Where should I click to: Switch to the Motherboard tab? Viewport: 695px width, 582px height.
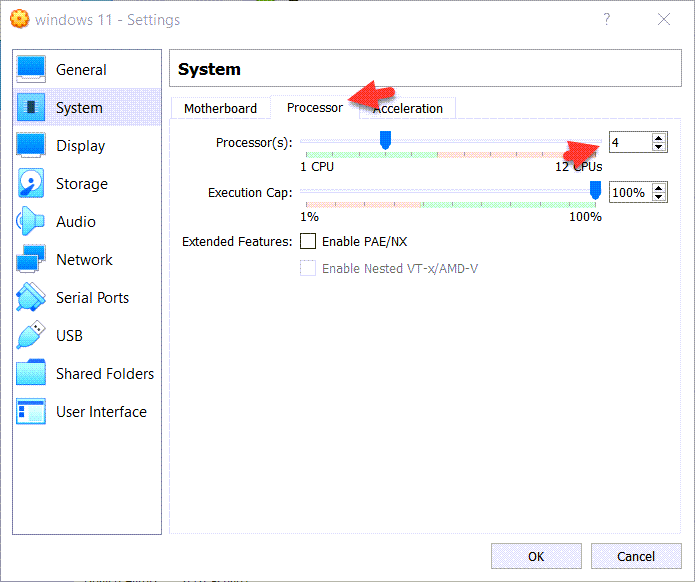(220, 108)
